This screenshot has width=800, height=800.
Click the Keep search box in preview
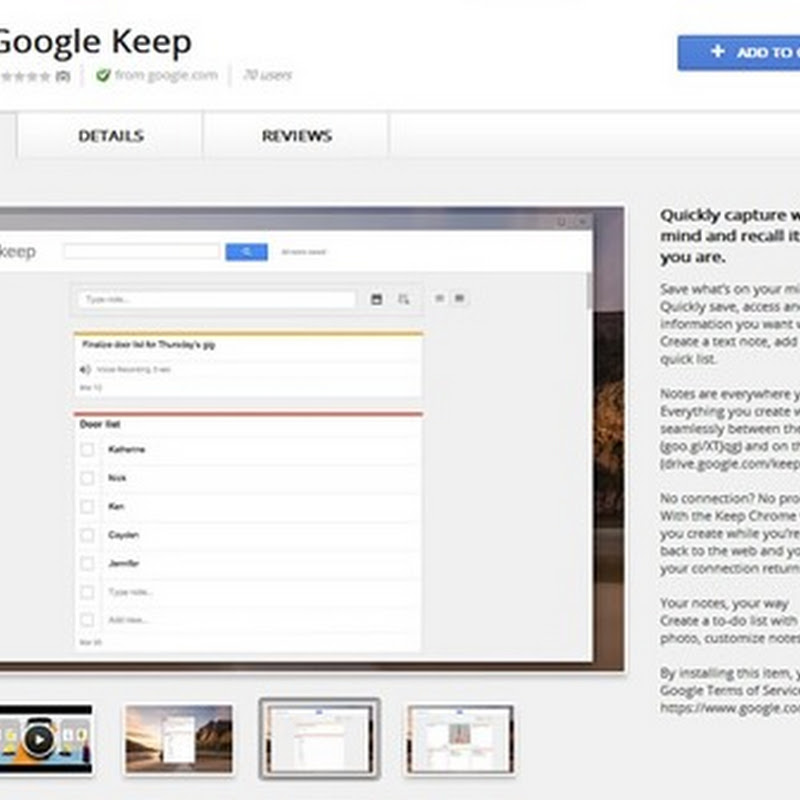(142, 251)
